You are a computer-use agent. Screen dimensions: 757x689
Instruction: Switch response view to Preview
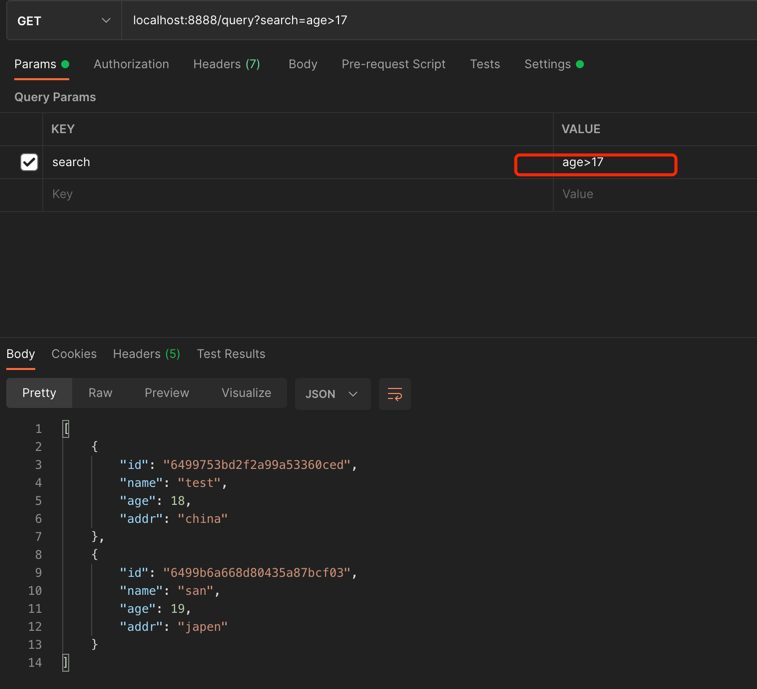[166, 393]
